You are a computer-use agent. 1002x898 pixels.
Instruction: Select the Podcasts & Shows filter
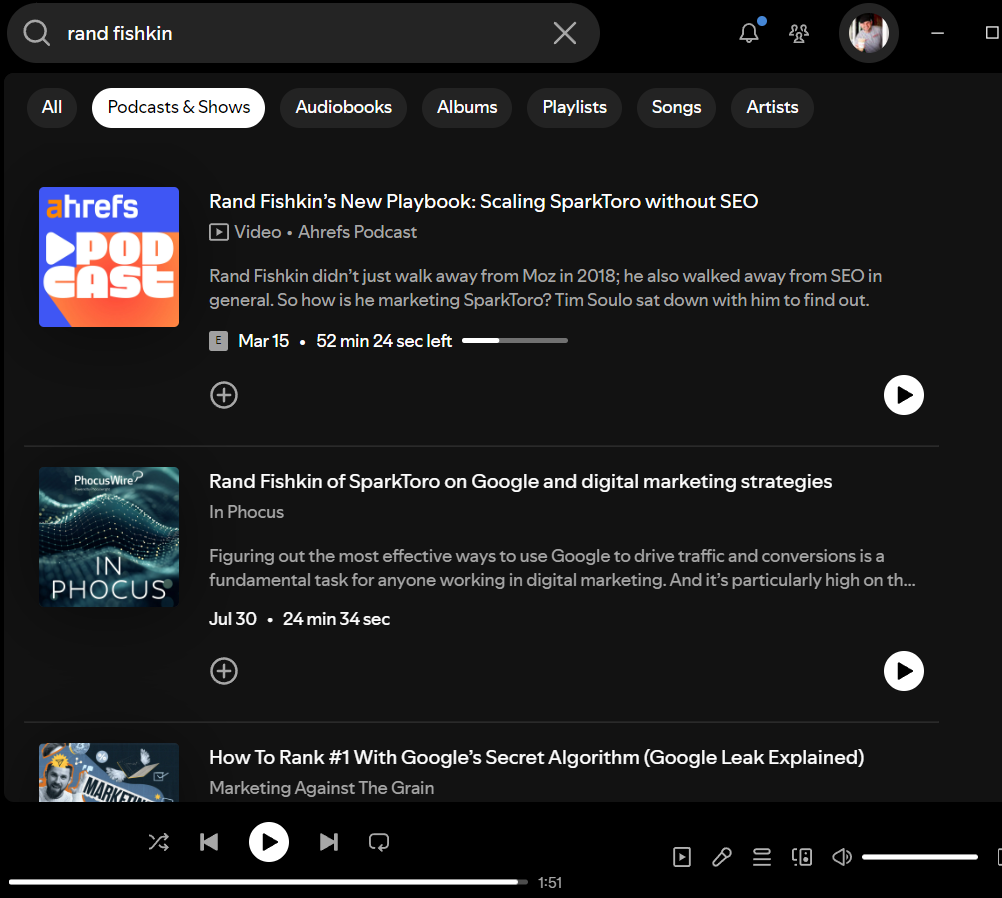coord(178,107)
